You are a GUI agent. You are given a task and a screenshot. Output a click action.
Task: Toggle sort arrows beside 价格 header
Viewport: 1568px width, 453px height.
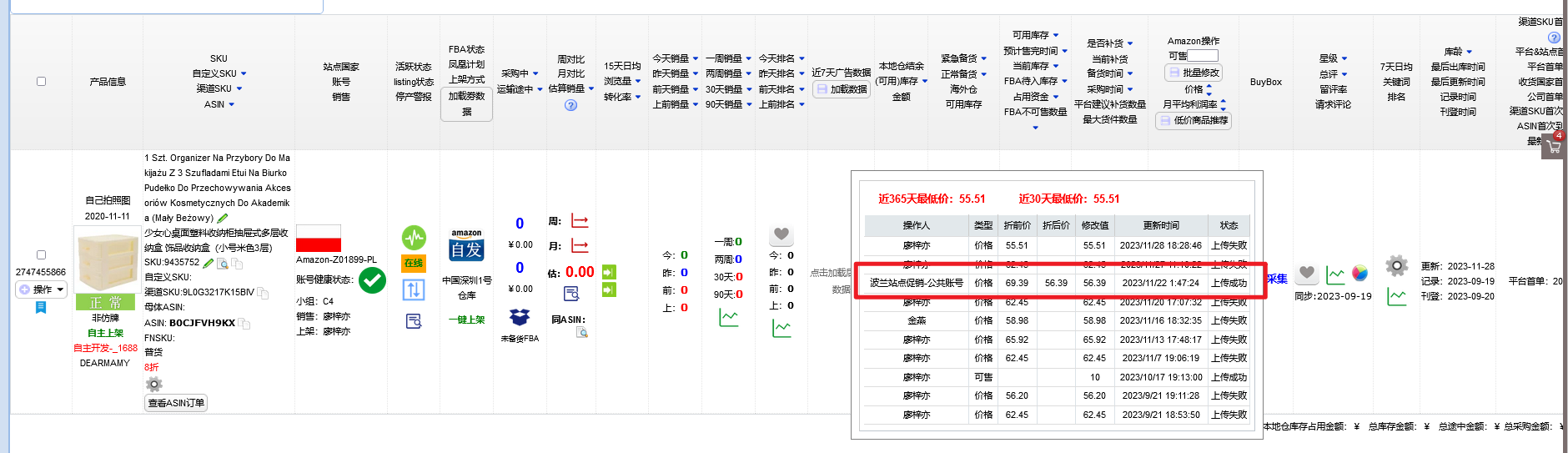coord(1209,89)
